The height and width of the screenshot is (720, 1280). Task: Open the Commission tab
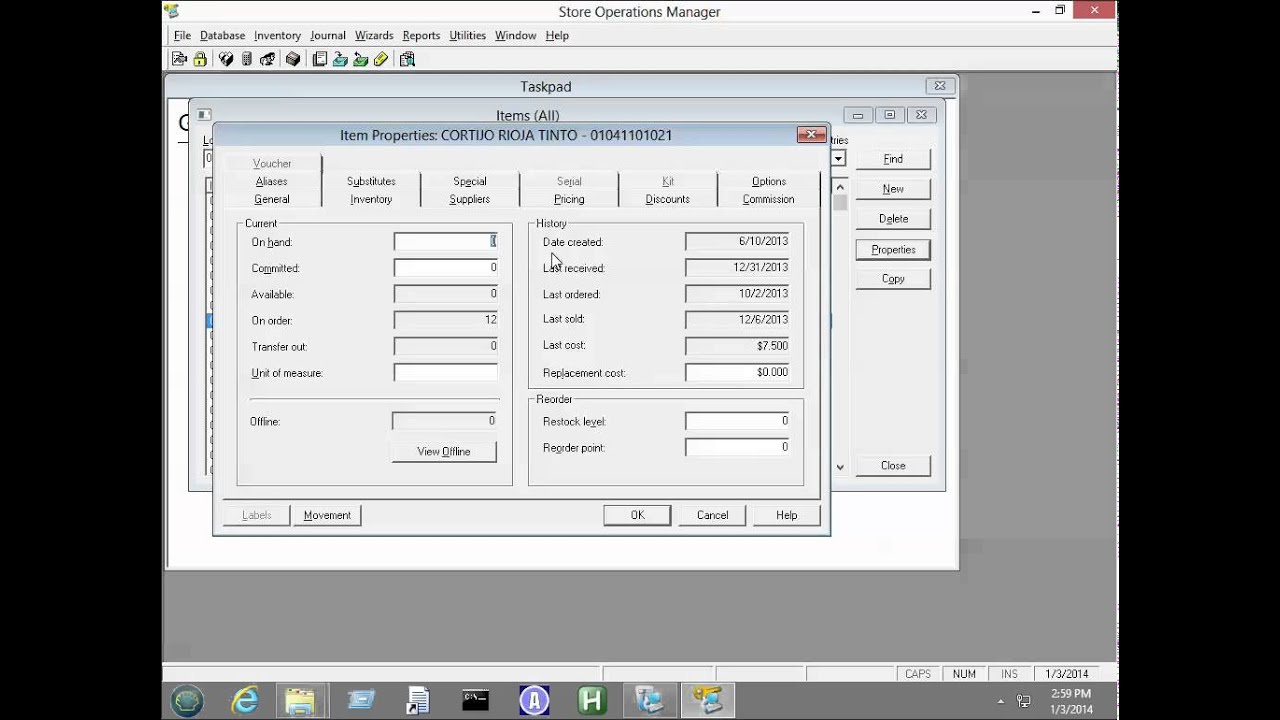click(x=768, y=199)
